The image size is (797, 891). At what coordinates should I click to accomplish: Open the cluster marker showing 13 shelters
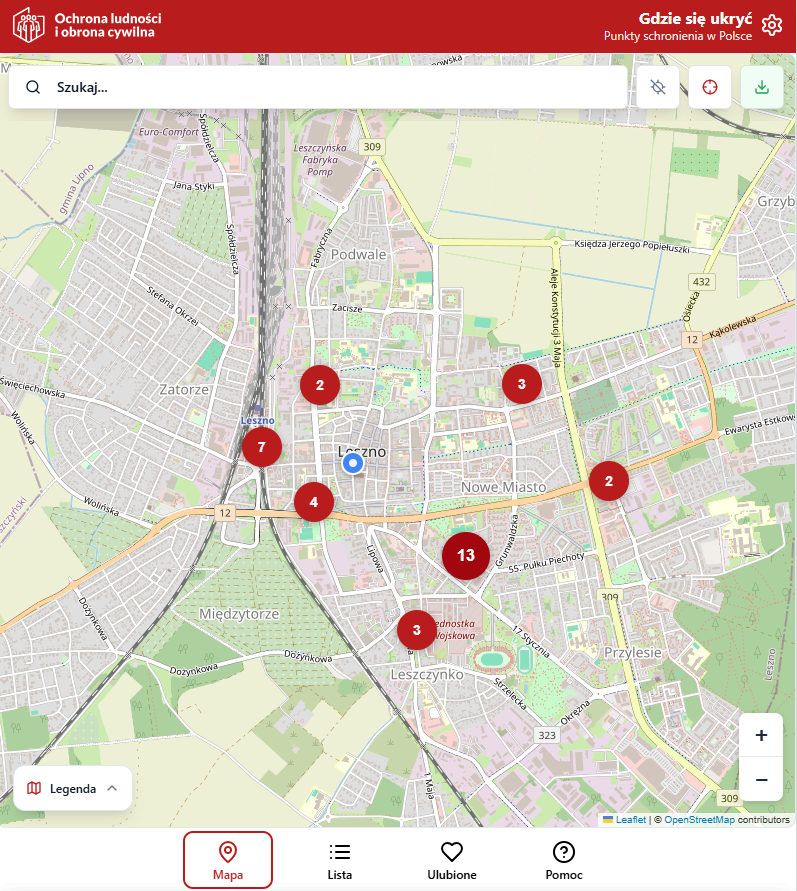tap(465, 555)
